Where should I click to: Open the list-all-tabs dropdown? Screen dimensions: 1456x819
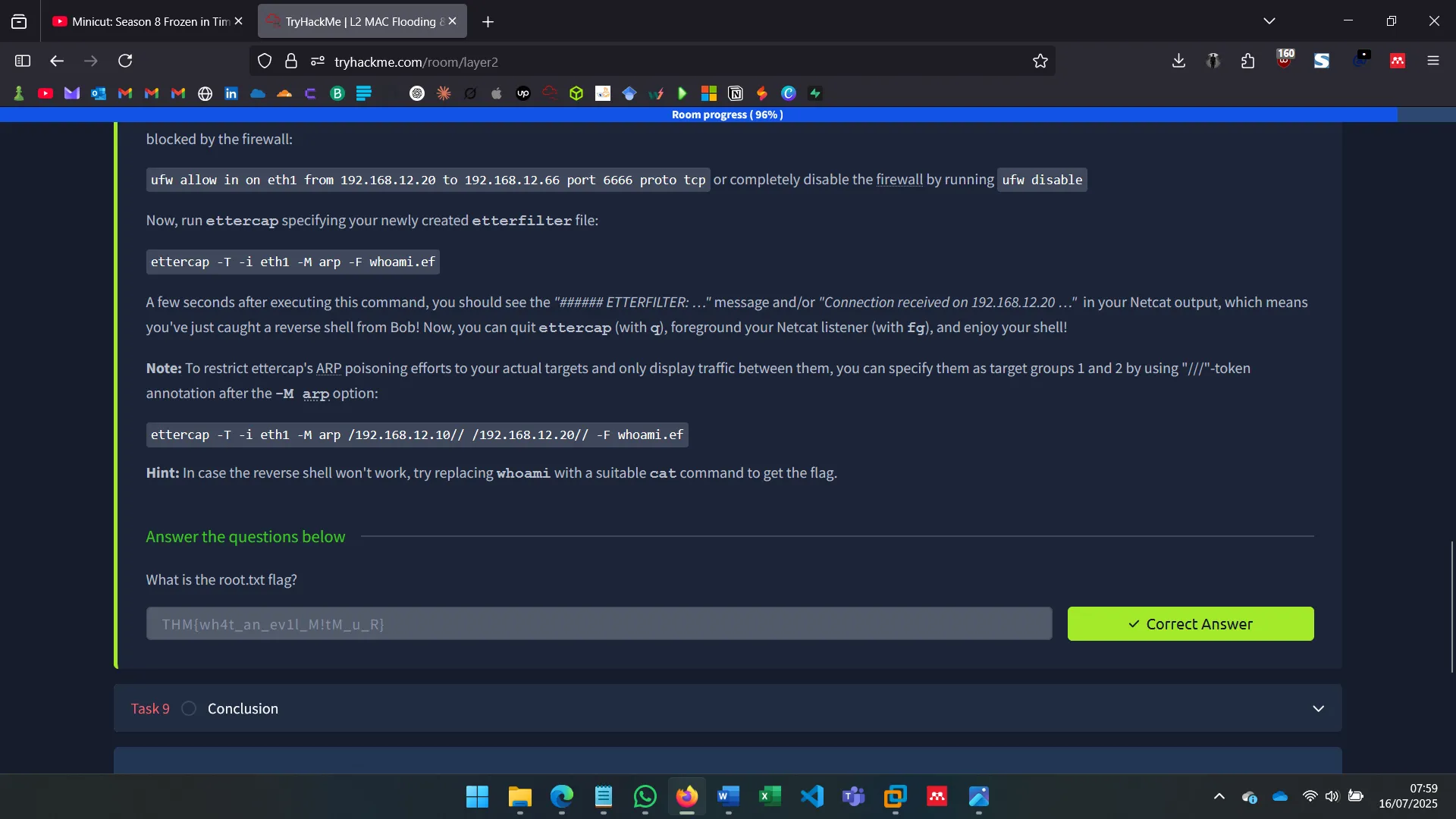(1269, 20)
